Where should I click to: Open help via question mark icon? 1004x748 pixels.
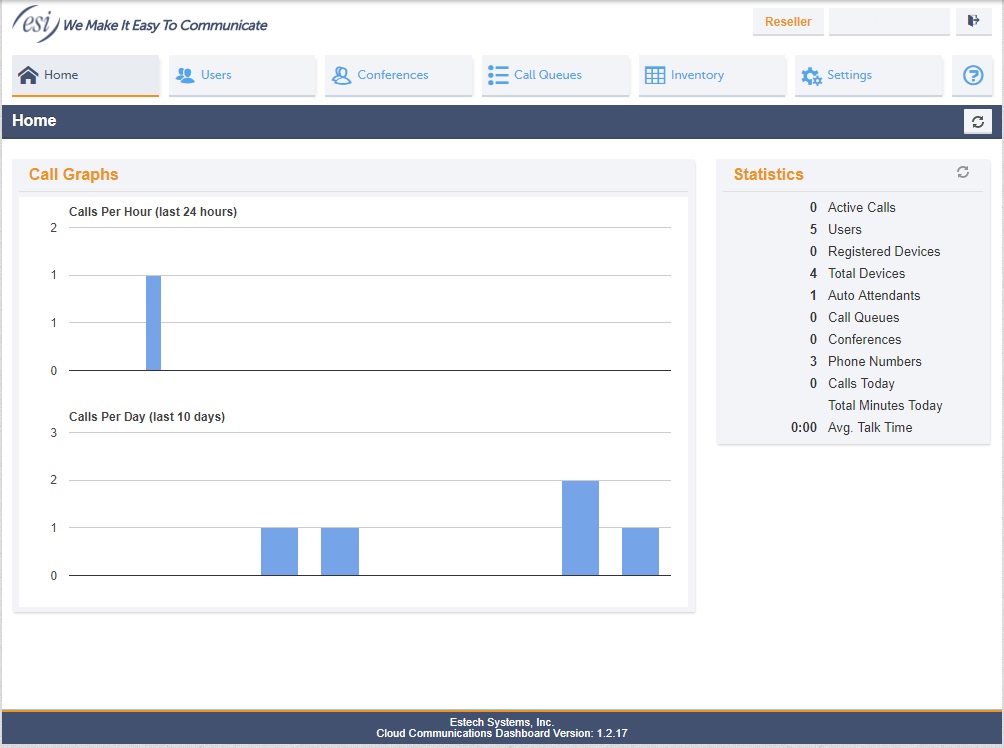(972, 76)
